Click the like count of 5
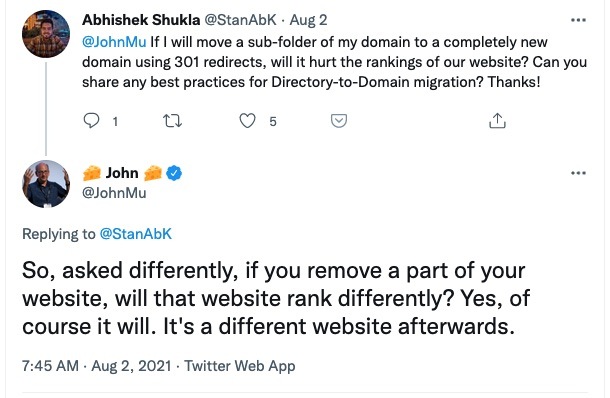The height and width of the screenshot is (398, 610). [x=273, y=122]
